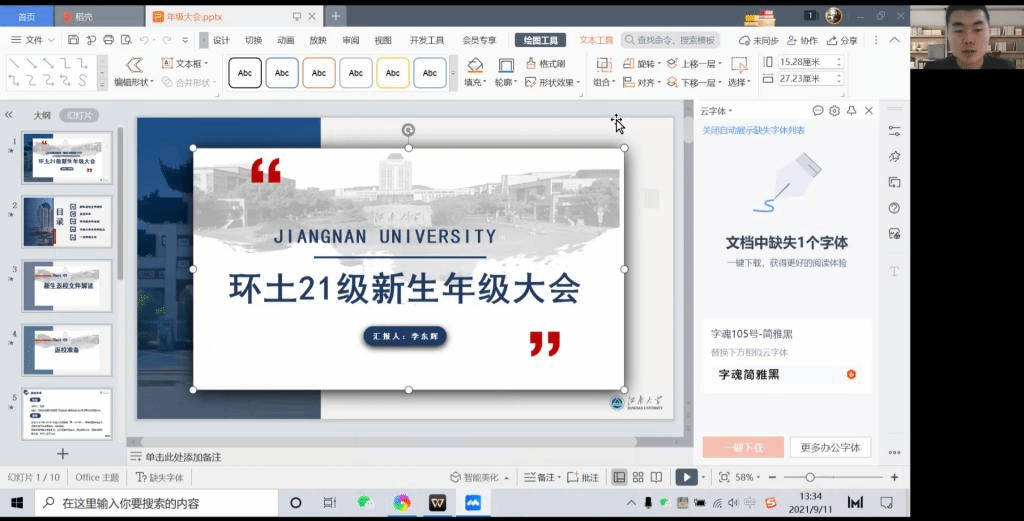
Task: Click the WPS Office icon in taskbar
Action: tap(437, 502)
